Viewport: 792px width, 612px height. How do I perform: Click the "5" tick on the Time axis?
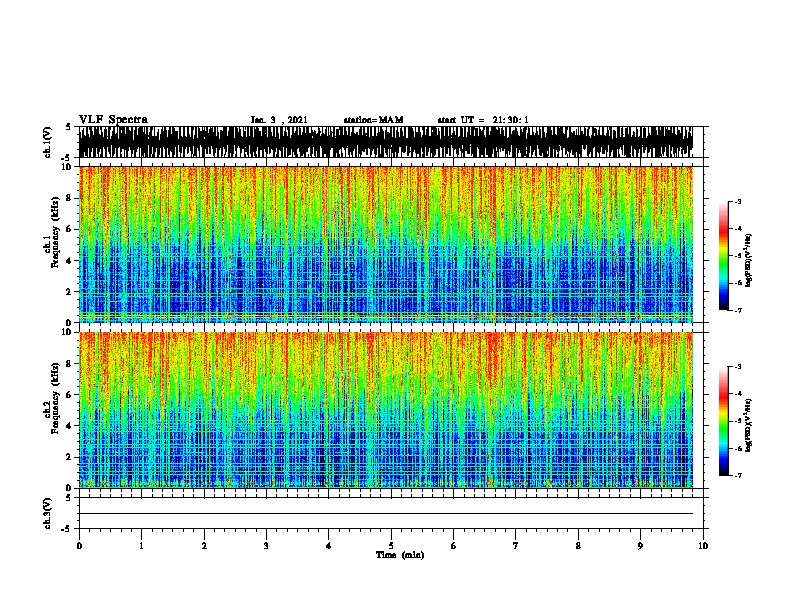(391, 546)
